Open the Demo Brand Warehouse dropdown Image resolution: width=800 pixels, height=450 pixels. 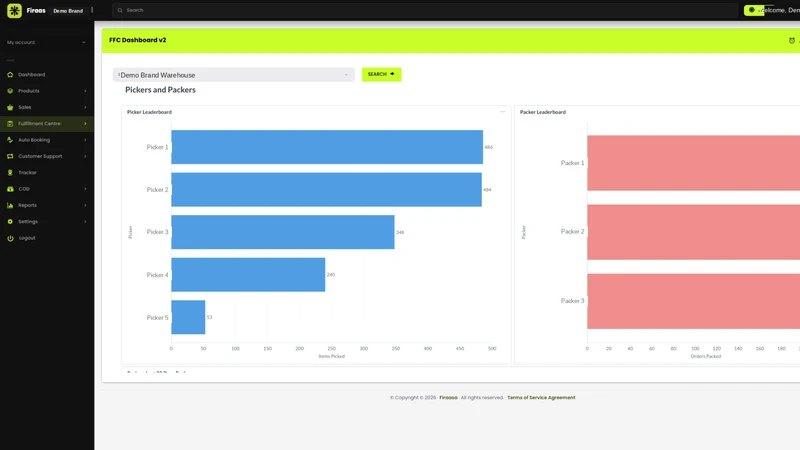tap(234, 75)
